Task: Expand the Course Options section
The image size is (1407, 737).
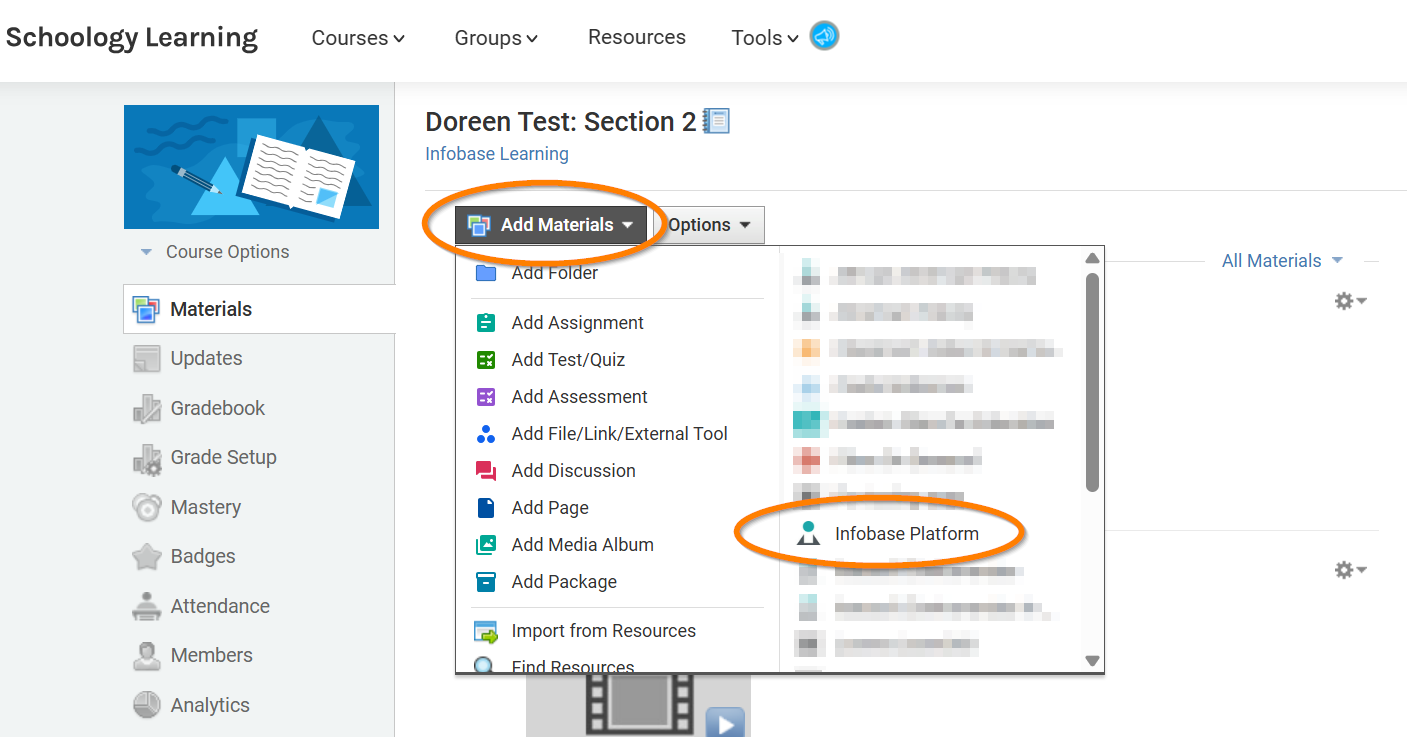Action: (x=215, y=252)
